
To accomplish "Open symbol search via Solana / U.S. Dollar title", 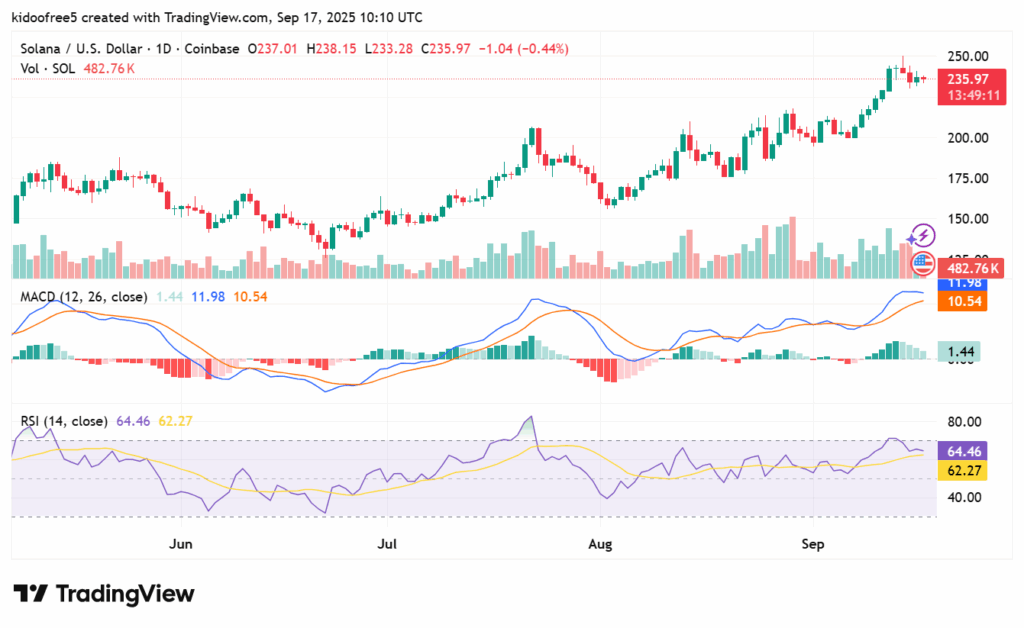I will (80, 47).
